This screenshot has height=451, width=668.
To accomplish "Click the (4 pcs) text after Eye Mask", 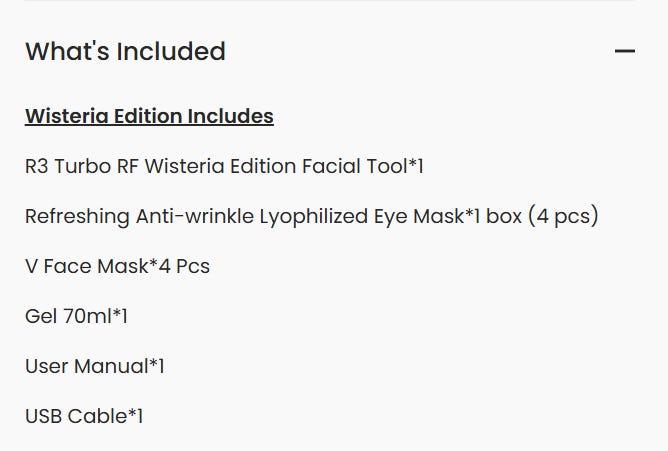I will (563, 216).
